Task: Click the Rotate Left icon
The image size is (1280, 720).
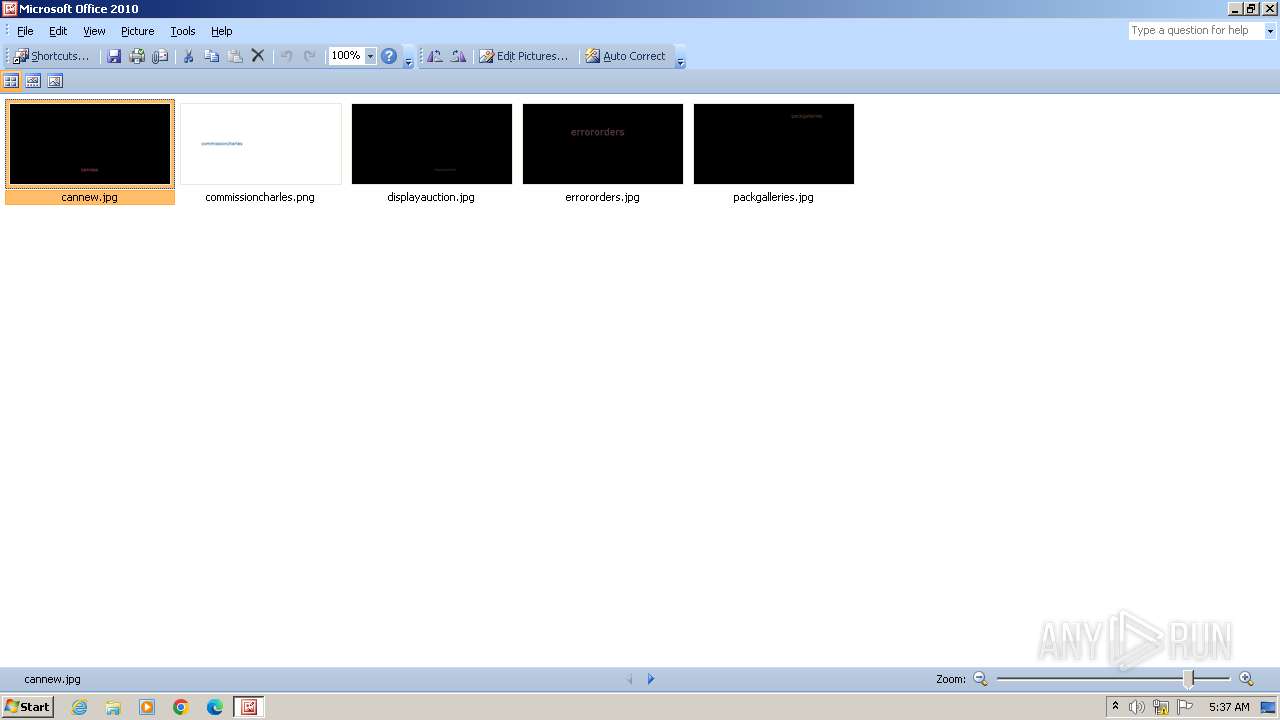Action: [435, 56]
